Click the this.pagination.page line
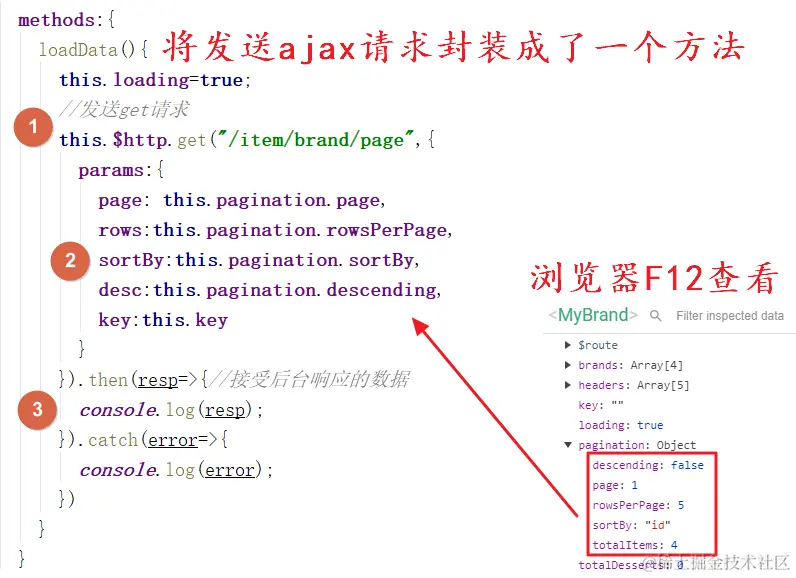 pos(242,200)
